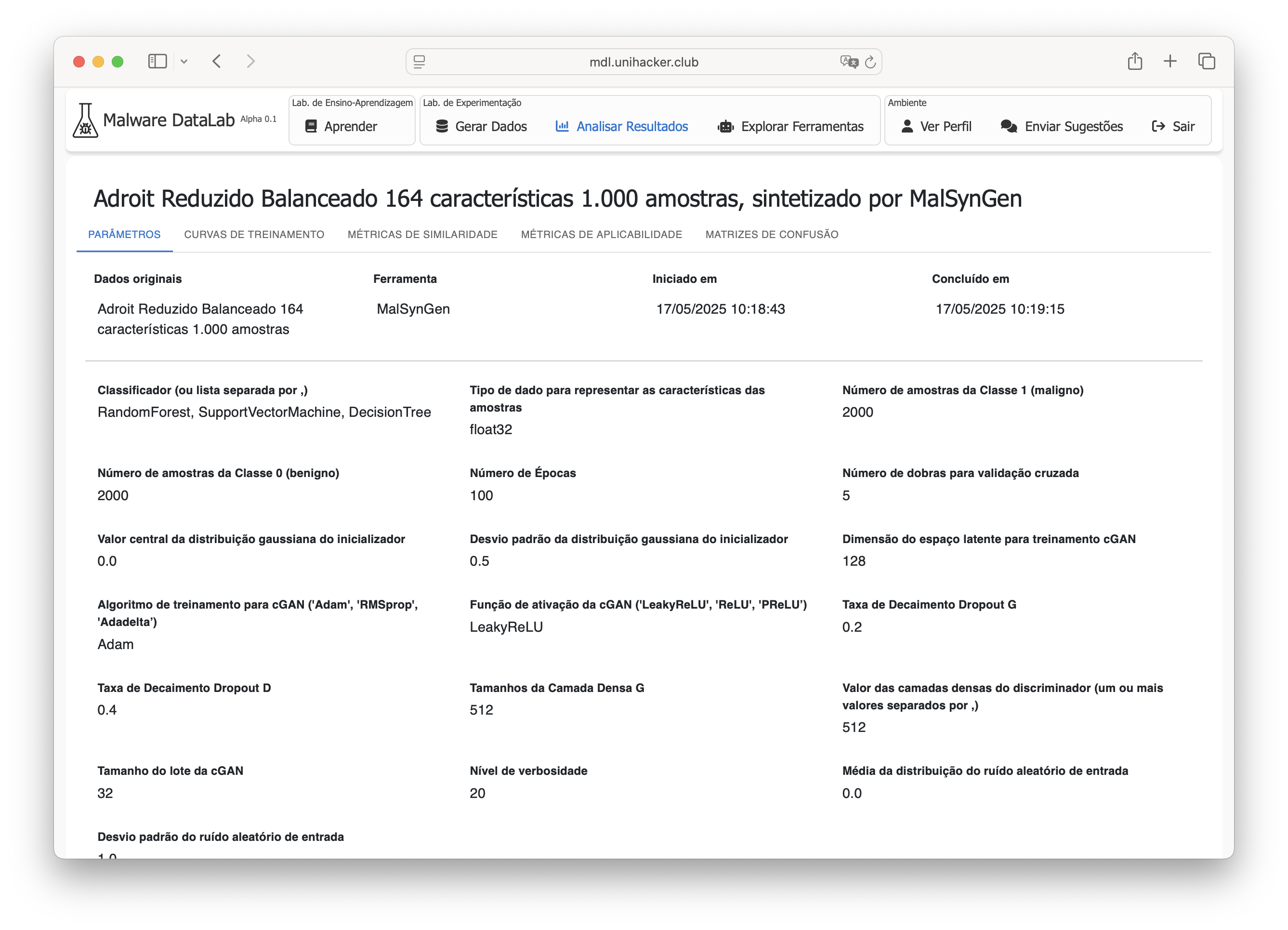Open the CURVAS DE TREINAMENTO tab
The height and width of the screenshot is (930, 1288).
point(254,234)
